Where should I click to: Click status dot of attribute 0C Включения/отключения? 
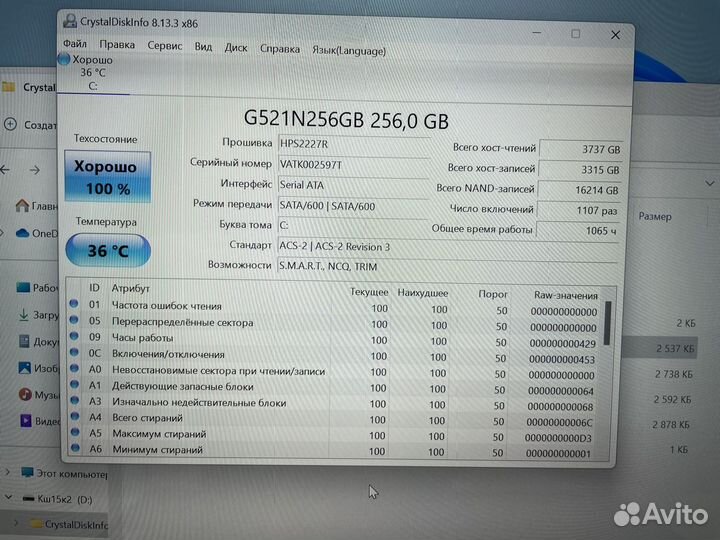click(74, 352)
